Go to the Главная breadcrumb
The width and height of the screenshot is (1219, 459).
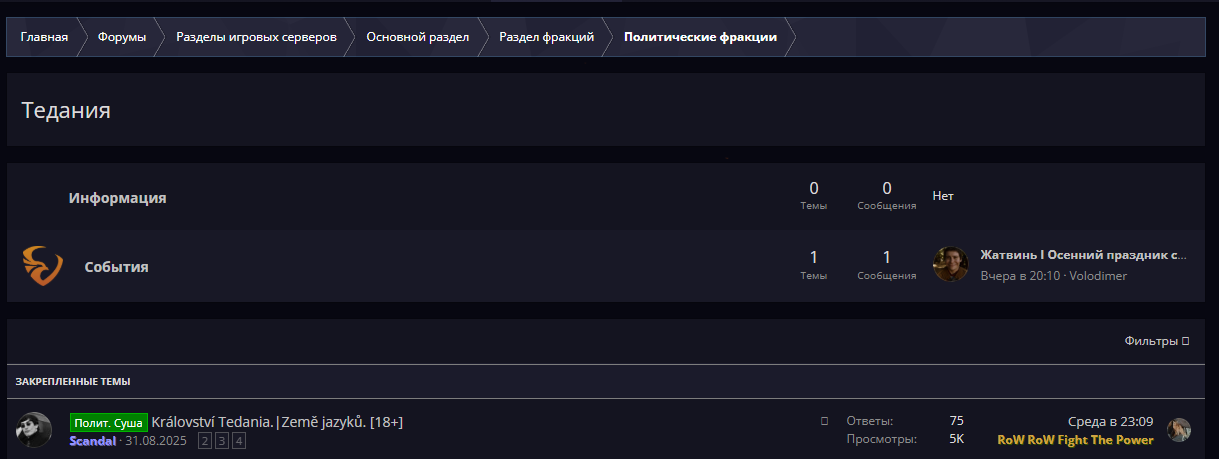click(x=44, y=37)
